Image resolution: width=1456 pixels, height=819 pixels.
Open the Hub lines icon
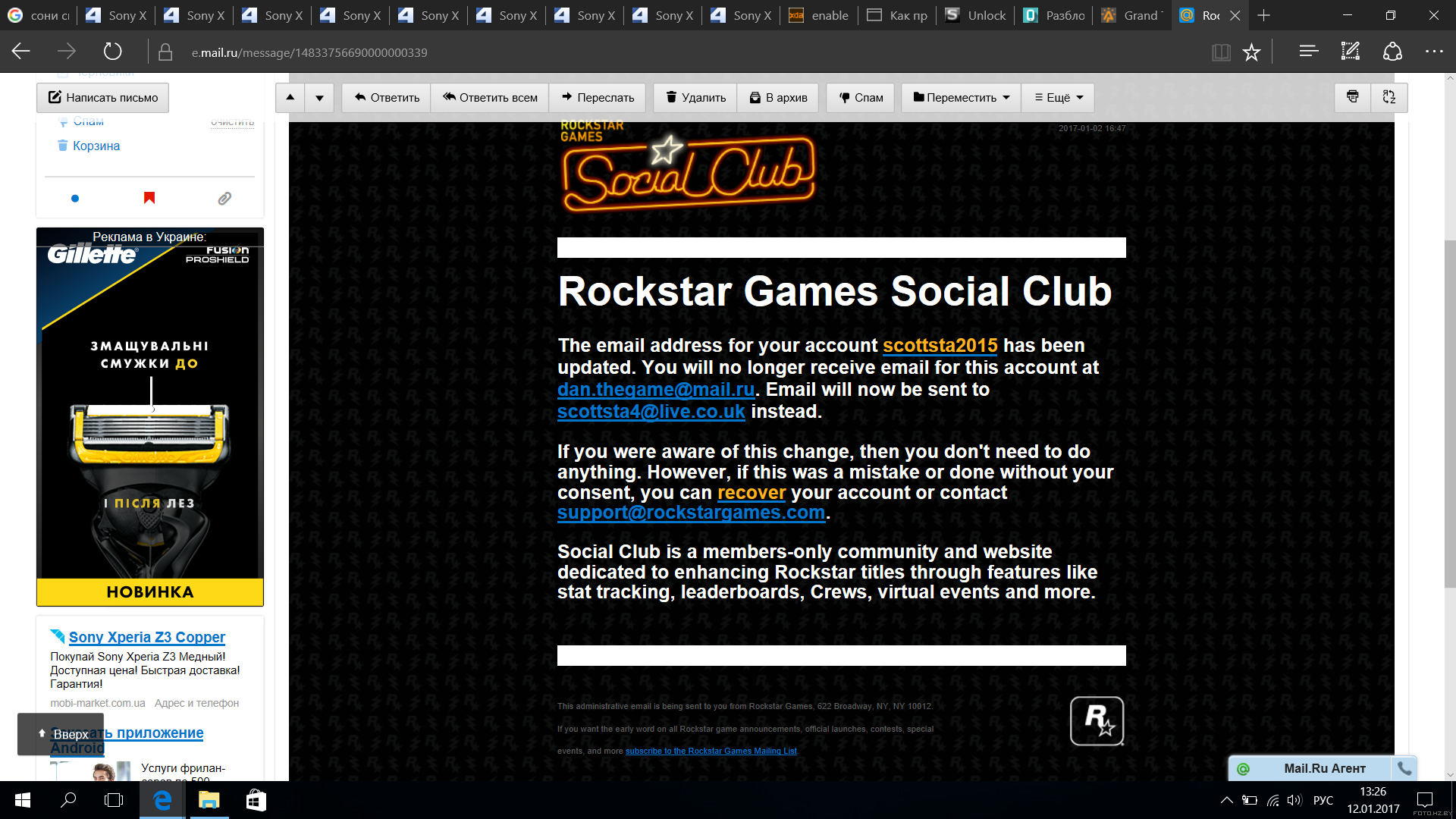click(x=1308, y=52)
